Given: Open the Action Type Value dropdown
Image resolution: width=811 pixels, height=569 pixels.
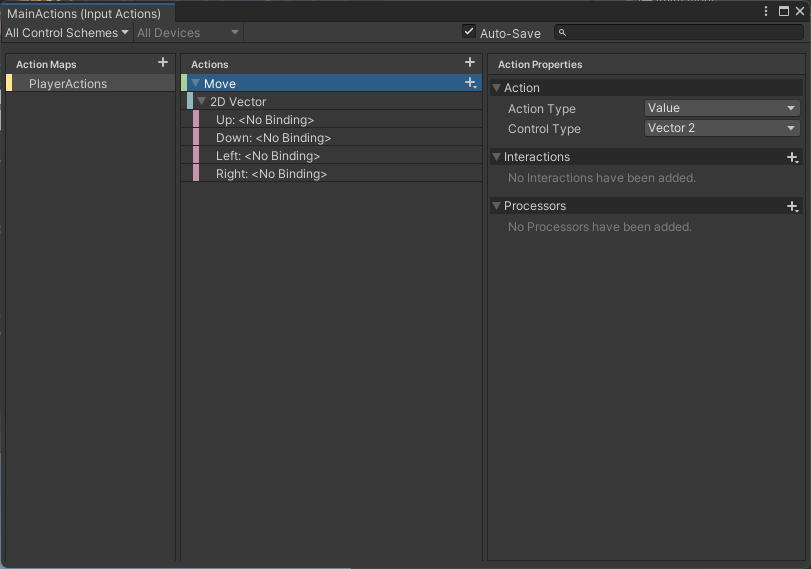Looking at the screenshot, I should [x=722, y=108].
